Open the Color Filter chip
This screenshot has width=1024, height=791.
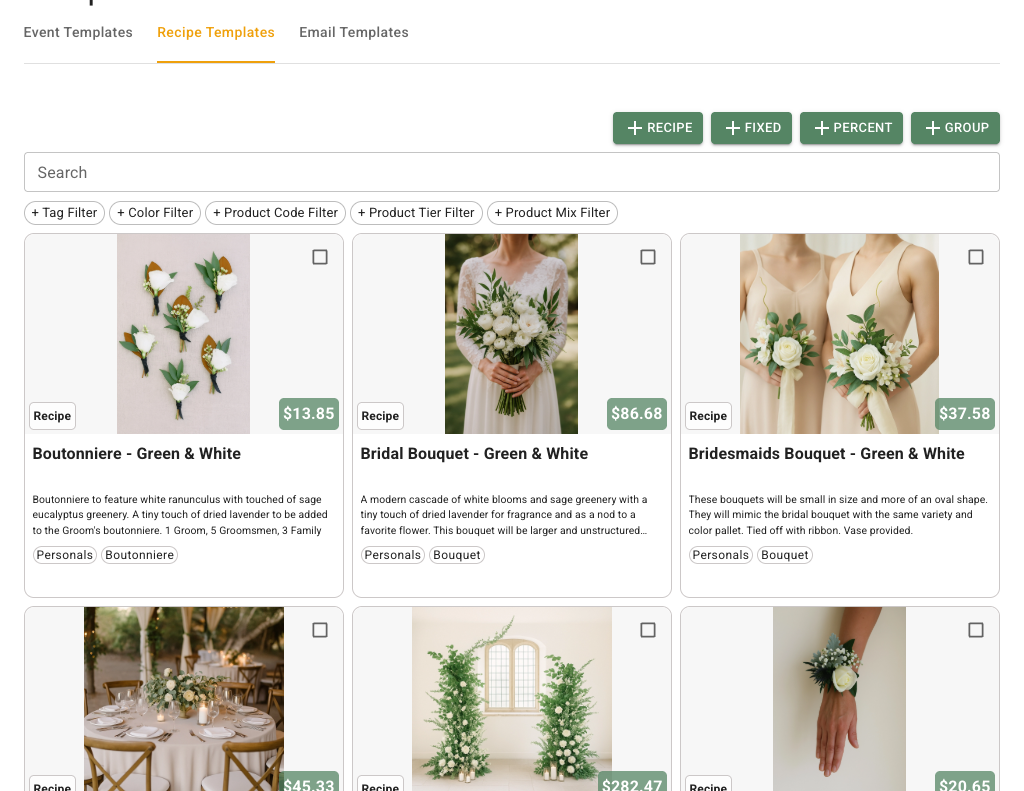coord(155,213)
